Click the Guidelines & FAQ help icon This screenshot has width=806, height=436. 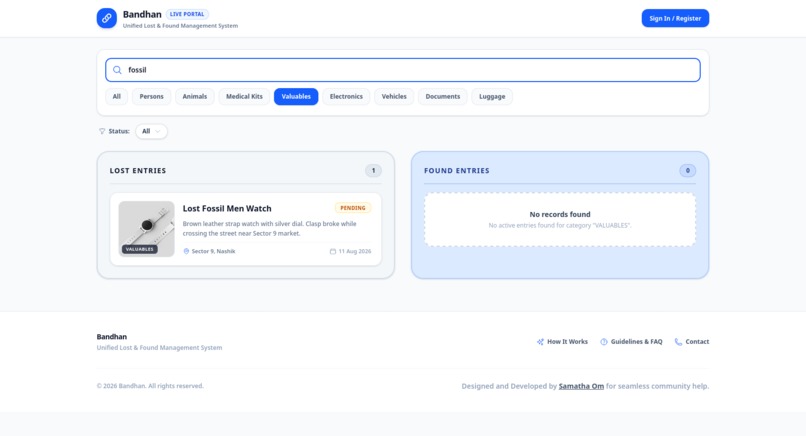(604, 342)
